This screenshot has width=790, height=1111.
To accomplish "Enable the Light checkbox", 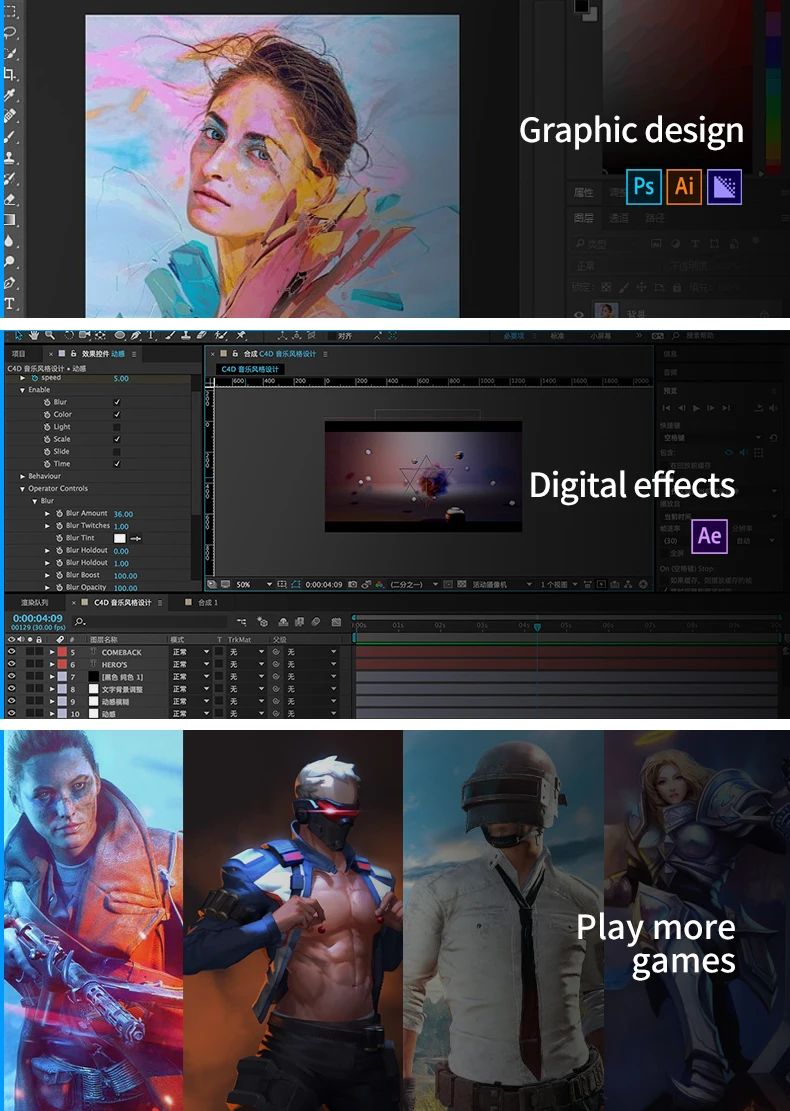I will tap(117, 427).
